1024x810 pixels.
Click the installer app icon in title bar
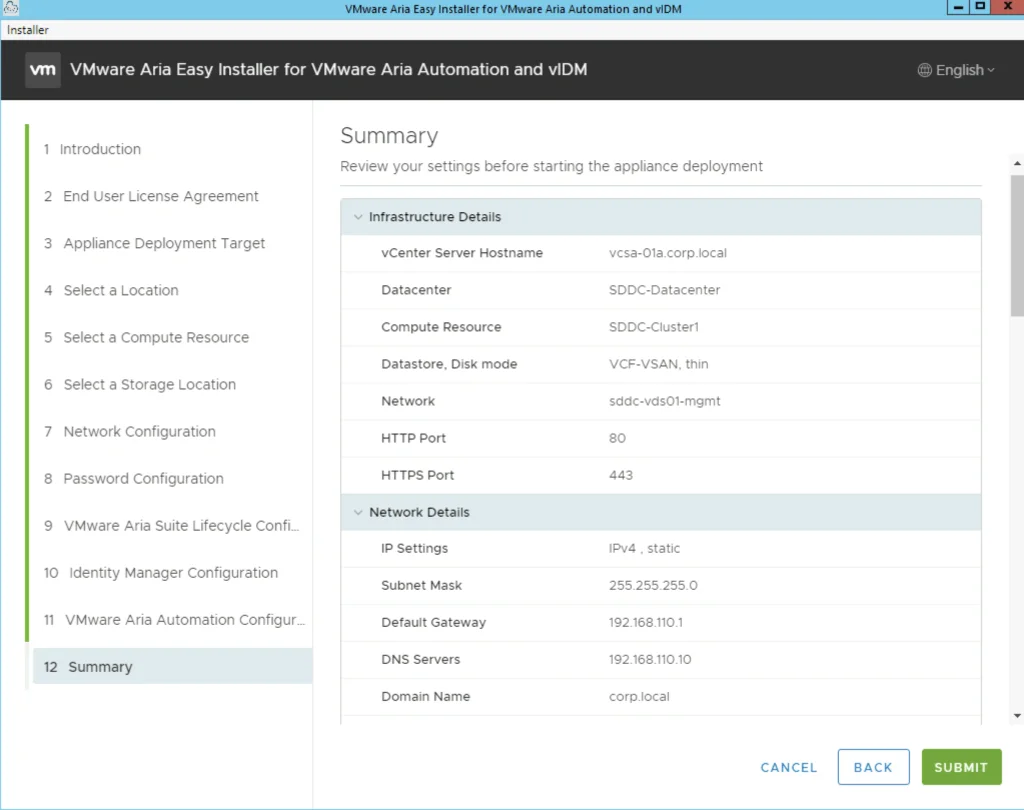click(10, 8)
